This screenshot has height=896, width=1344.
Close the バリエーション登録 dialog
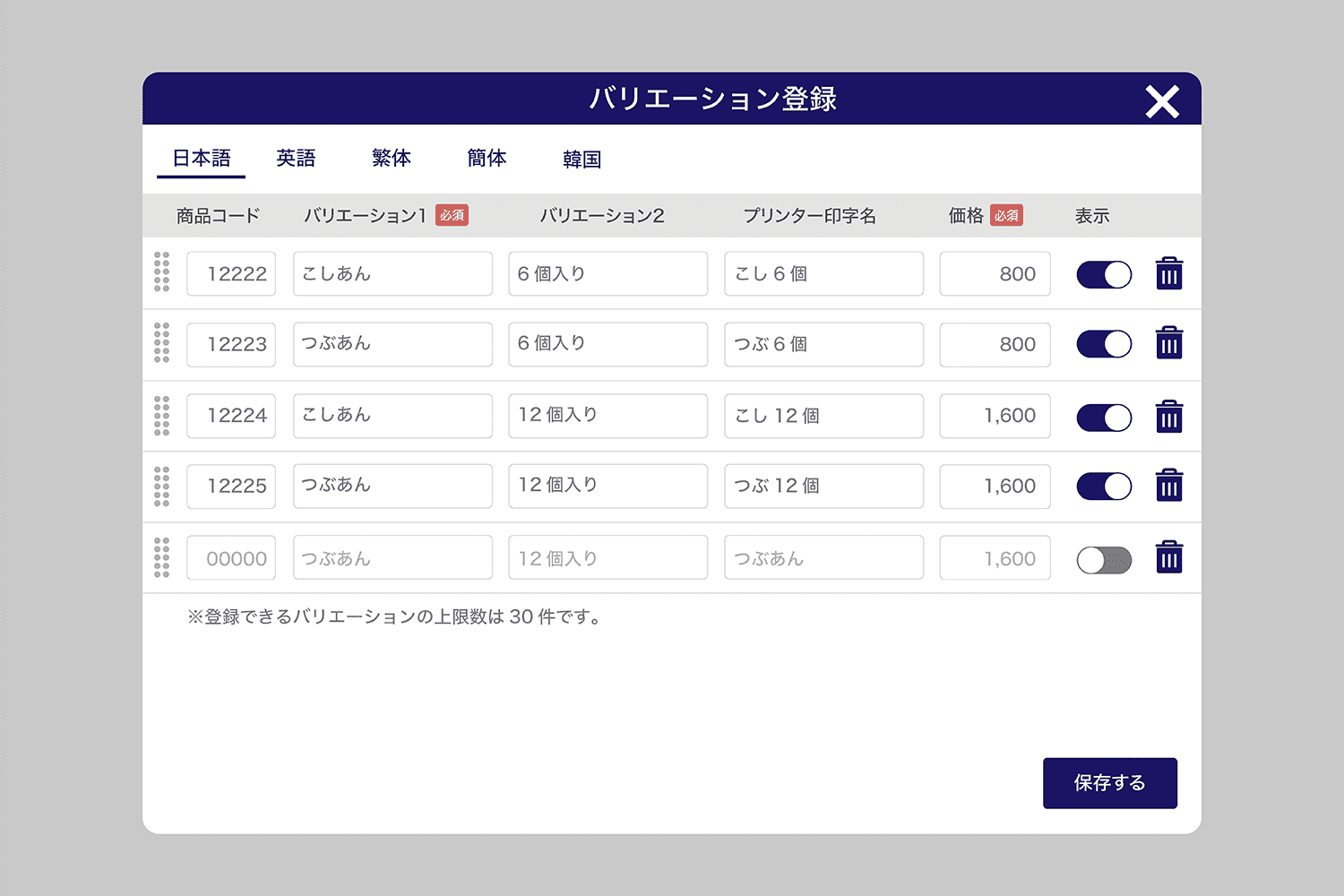(x=1162, y=101)
